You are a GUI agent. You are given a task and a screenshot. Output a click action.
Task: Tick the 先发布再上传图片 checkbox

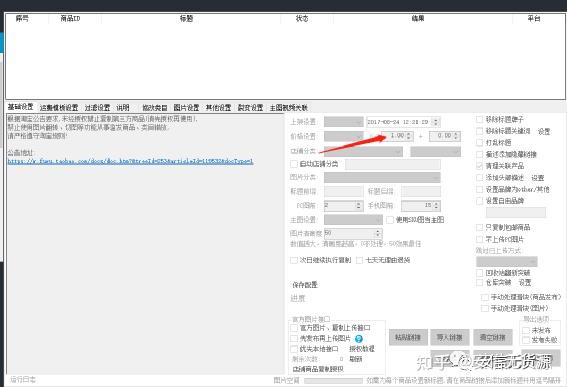(294, 339)
